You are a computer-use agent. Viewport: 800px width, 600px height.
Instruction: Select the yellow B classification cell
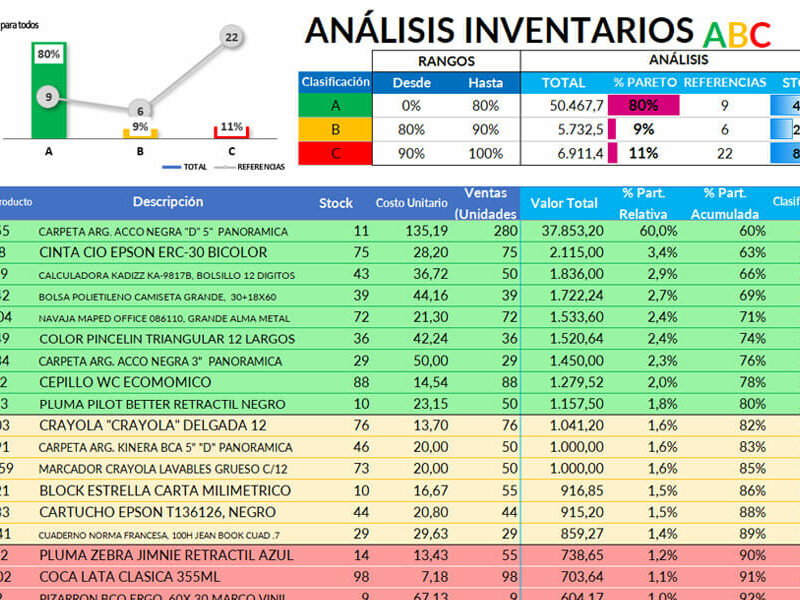pyautogui.click(x=335, y=130)
